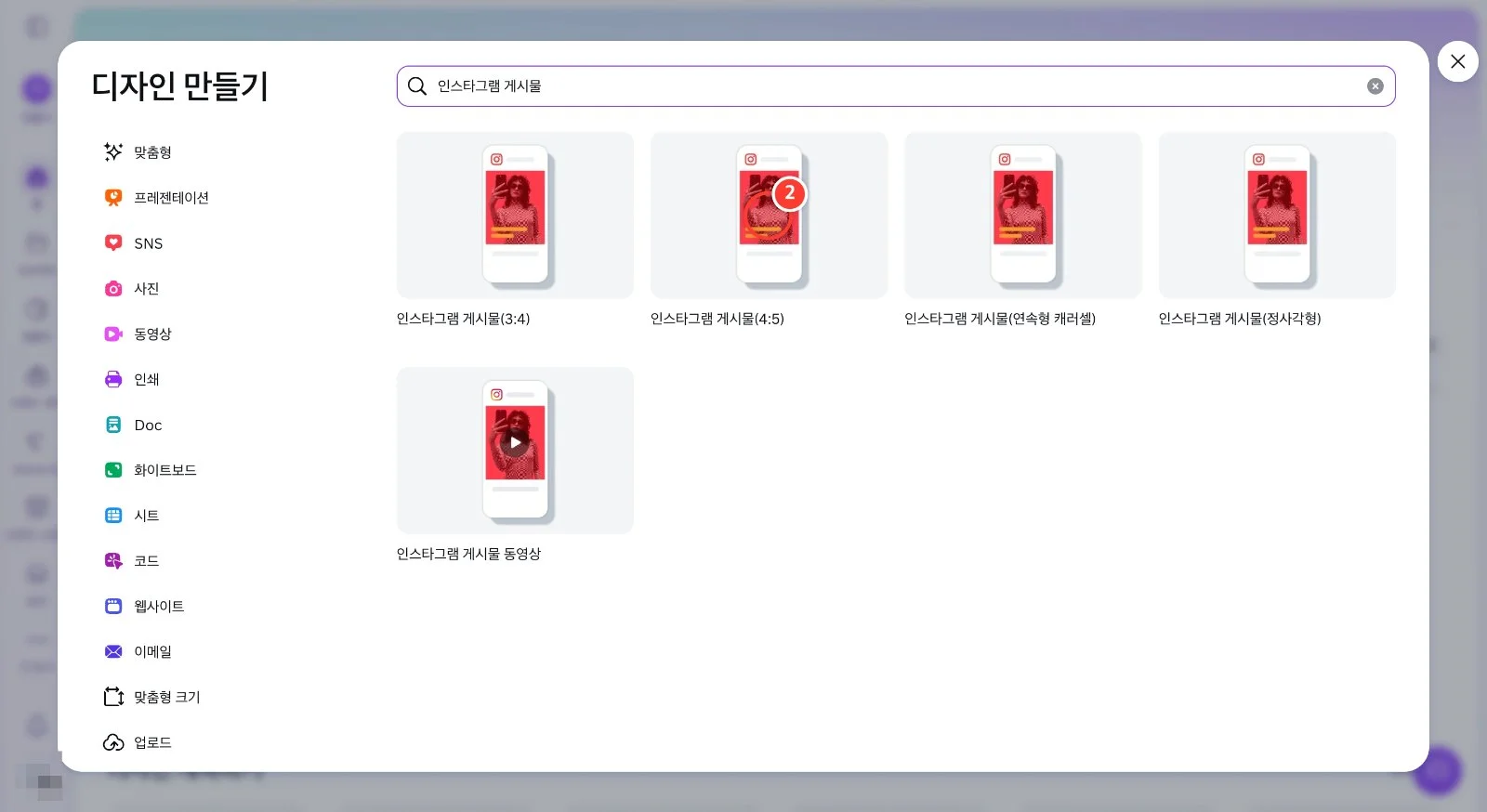Open 인스타그램 게시물 동영상 thumbnail
Viewport: 1487px width, 812px height.
tap(515, 450)
